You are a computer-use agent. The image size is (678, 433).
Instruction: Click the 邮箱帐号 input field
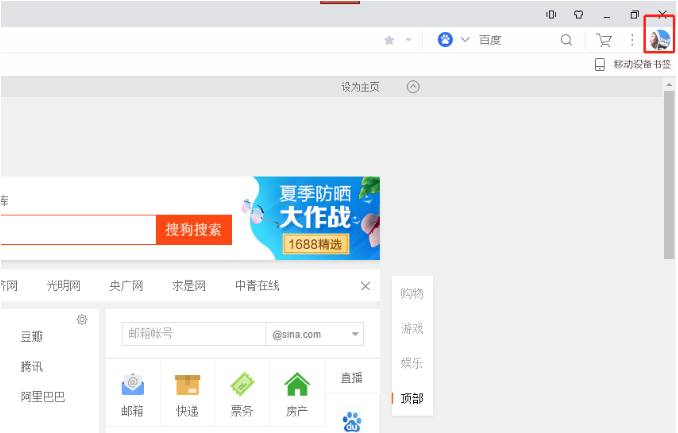(x=192, y=334)
